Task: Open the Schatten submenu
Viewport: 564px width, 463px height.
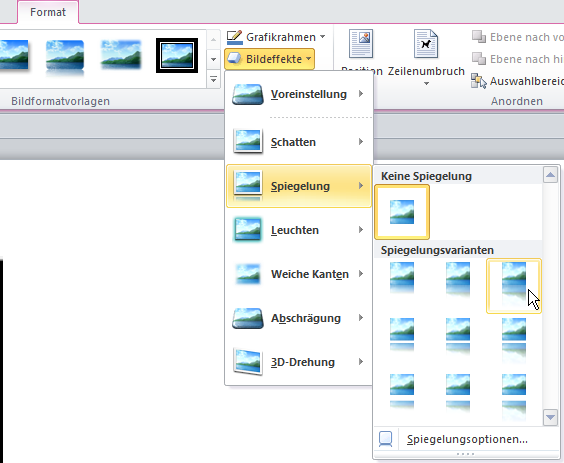Action: (299, 142)
